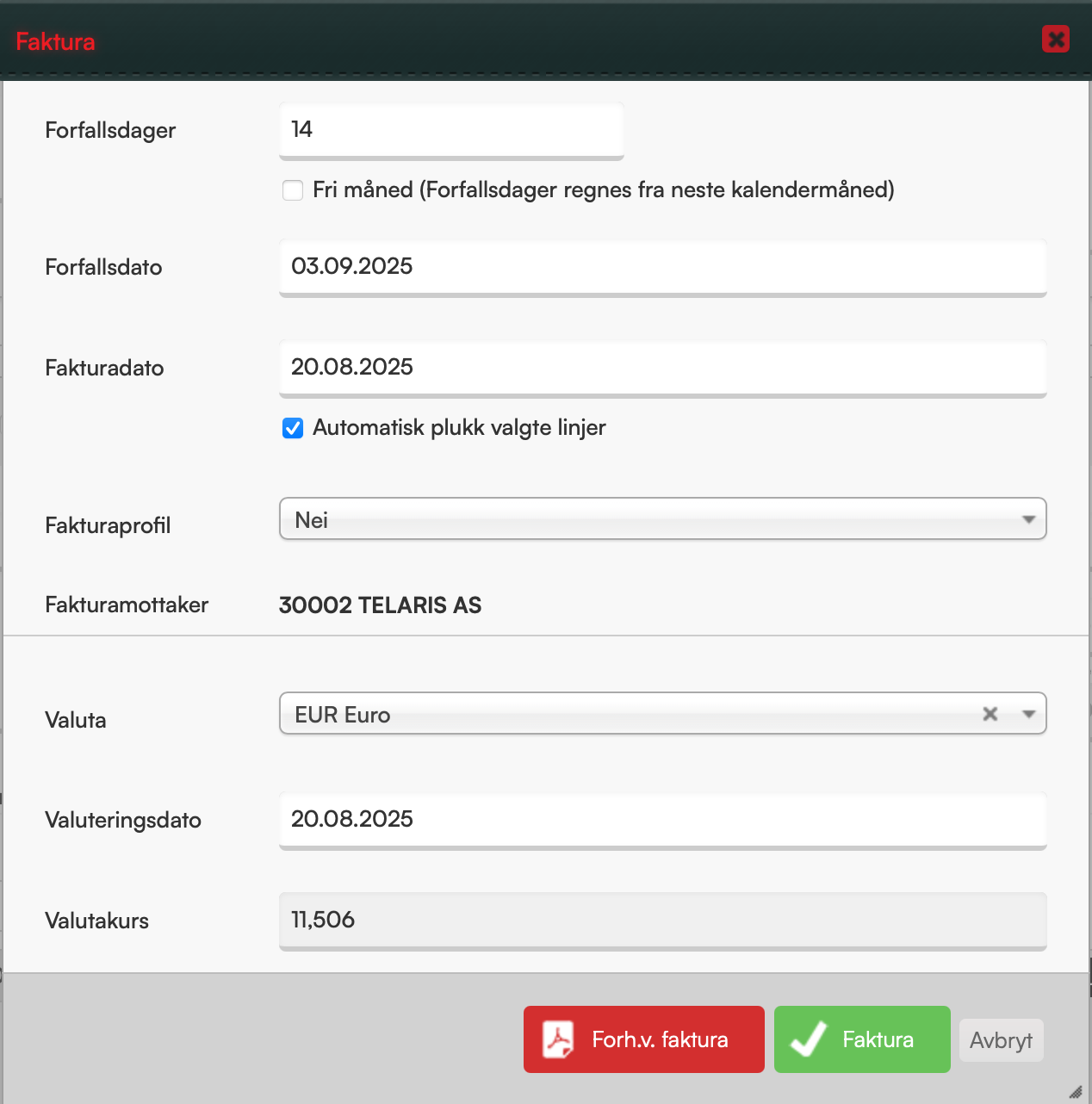
Task: Open the Fakturaprofil dropdown
Action: click(x=662, y=518)
